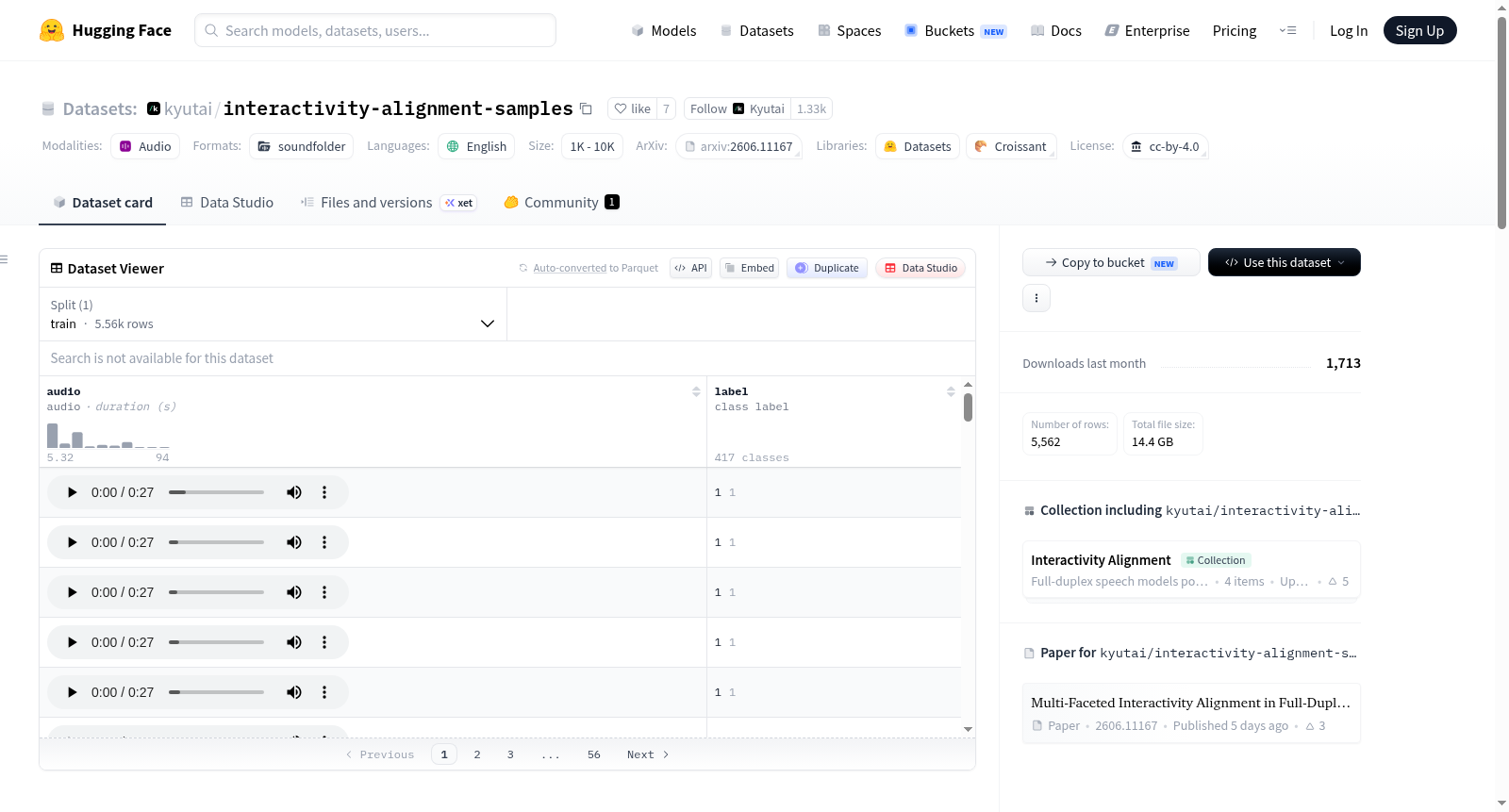This screenshot has height=812, width=1509.
Task: Expand the extra navigation menu icon
Action: point(1287,31)
